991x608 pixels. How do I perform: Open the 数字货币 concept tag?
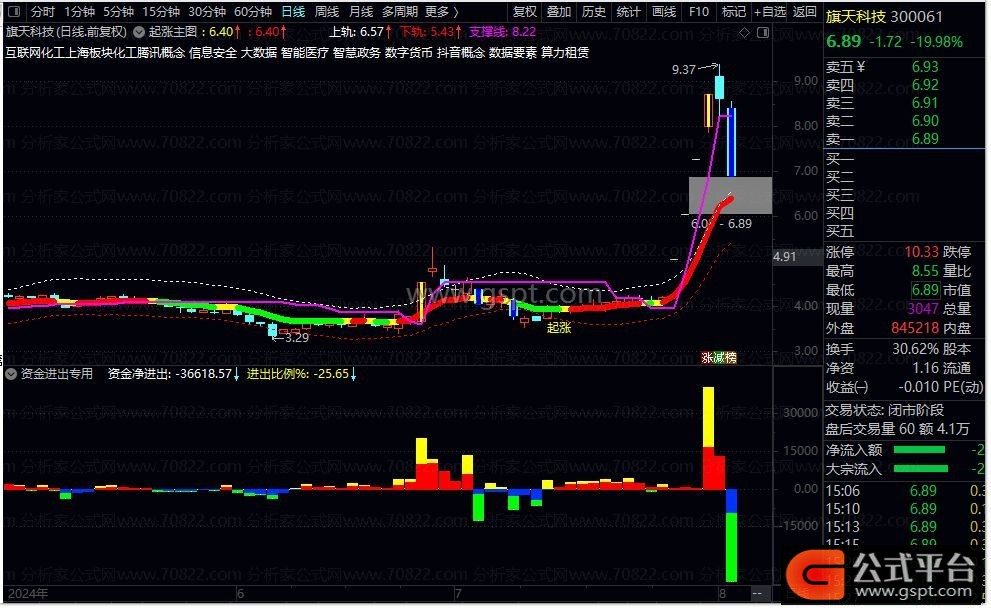pyautogui.click(x=408, y=52)
